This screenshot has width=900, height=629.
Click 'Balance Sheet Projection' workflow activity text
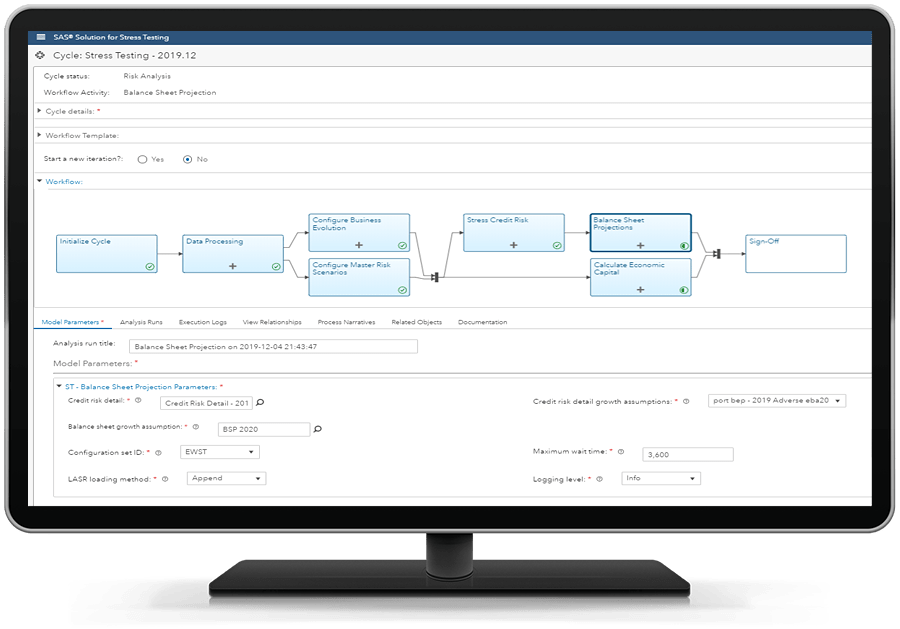coord(170,92)
